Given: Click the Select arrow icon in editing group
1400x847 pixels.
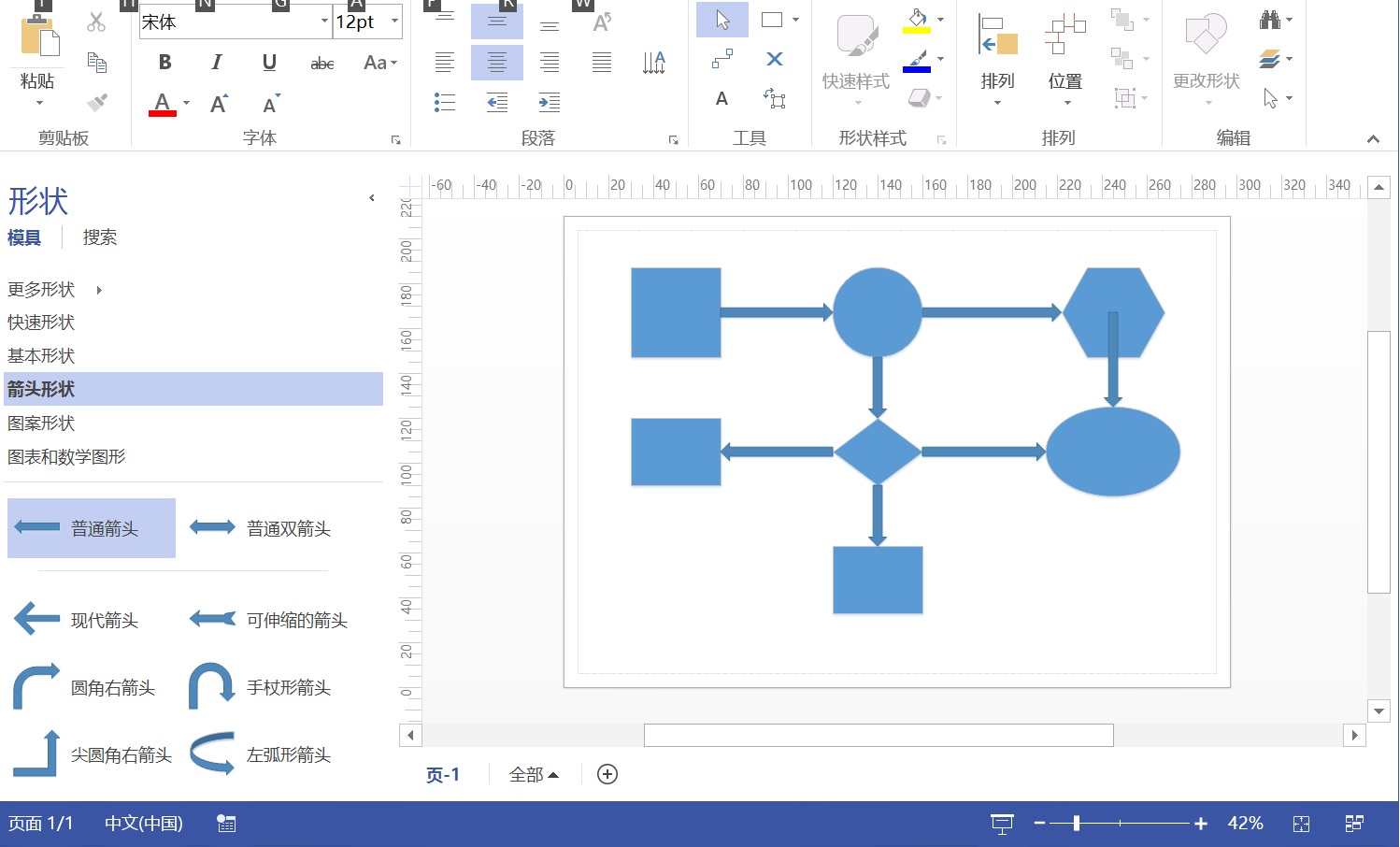Looking at the screenshot, I should (1270, 98).
